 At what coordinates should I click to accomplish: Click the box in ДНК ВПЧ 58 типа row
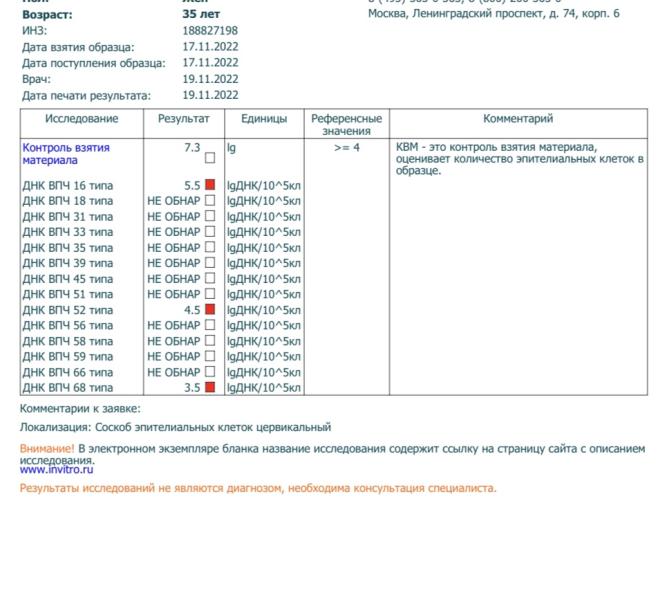(210, 341)
